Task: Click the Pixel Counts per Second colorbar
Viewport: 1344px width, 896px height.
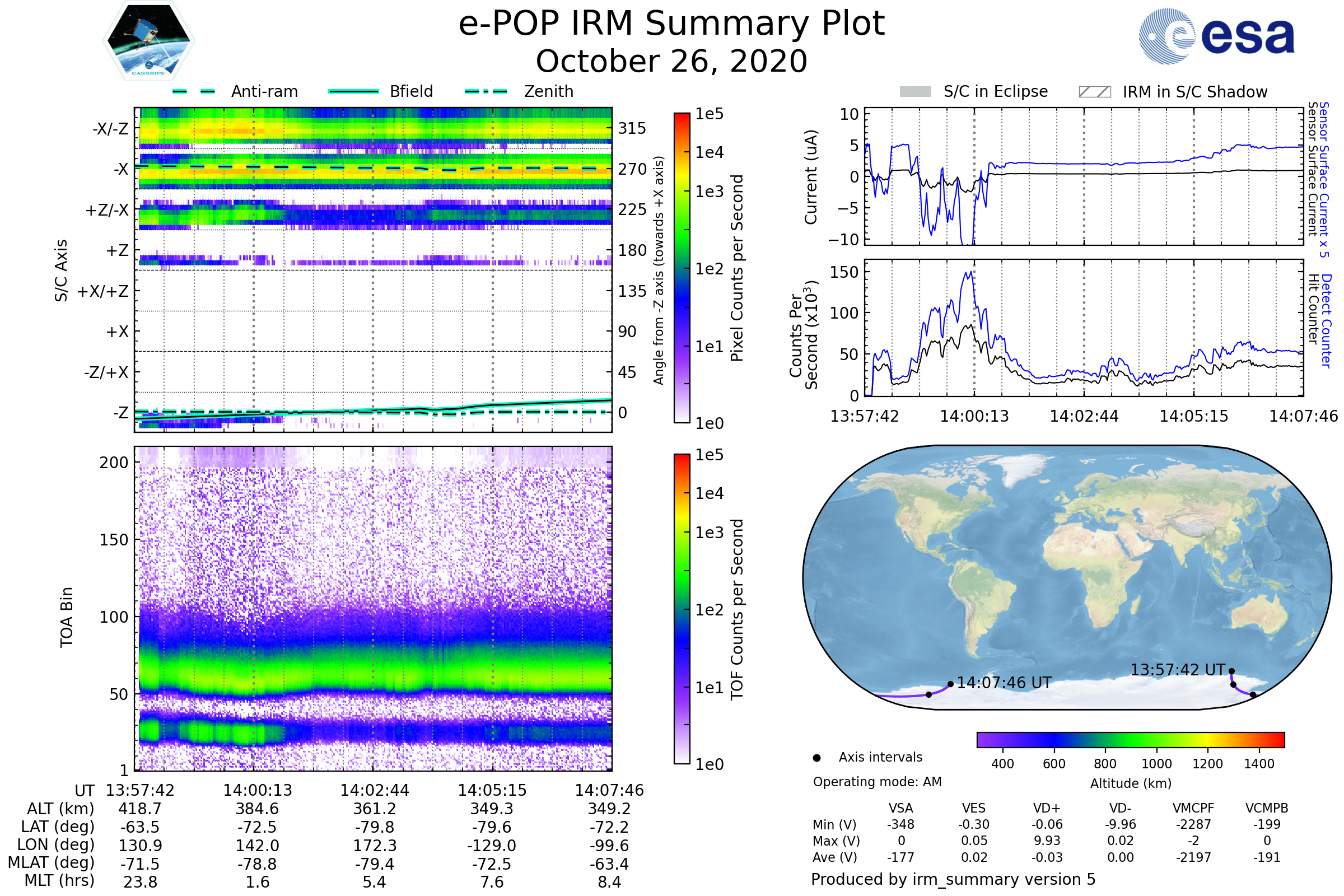Action: pos(682,268)
